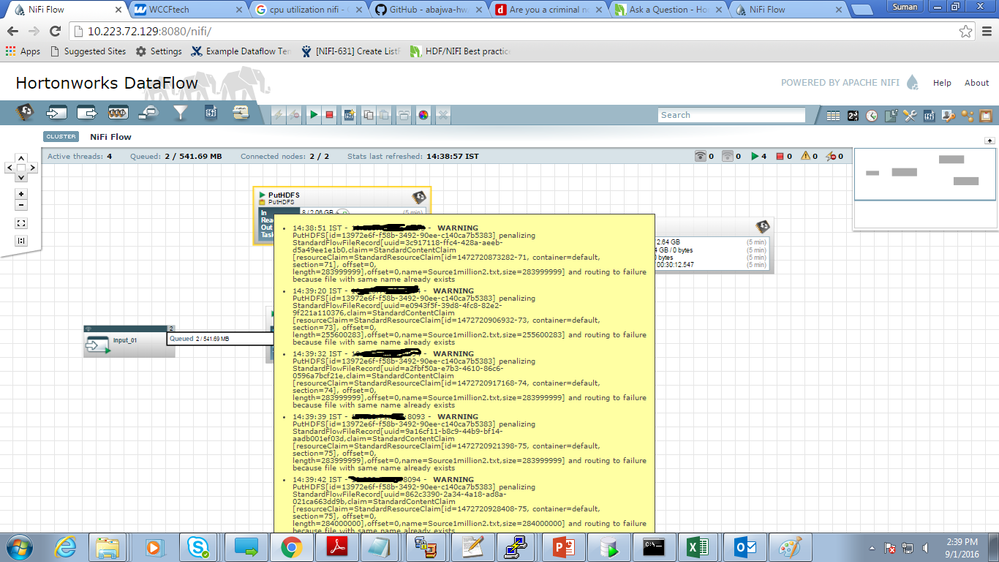Pan canvas down with arrow

click(21, 178)
